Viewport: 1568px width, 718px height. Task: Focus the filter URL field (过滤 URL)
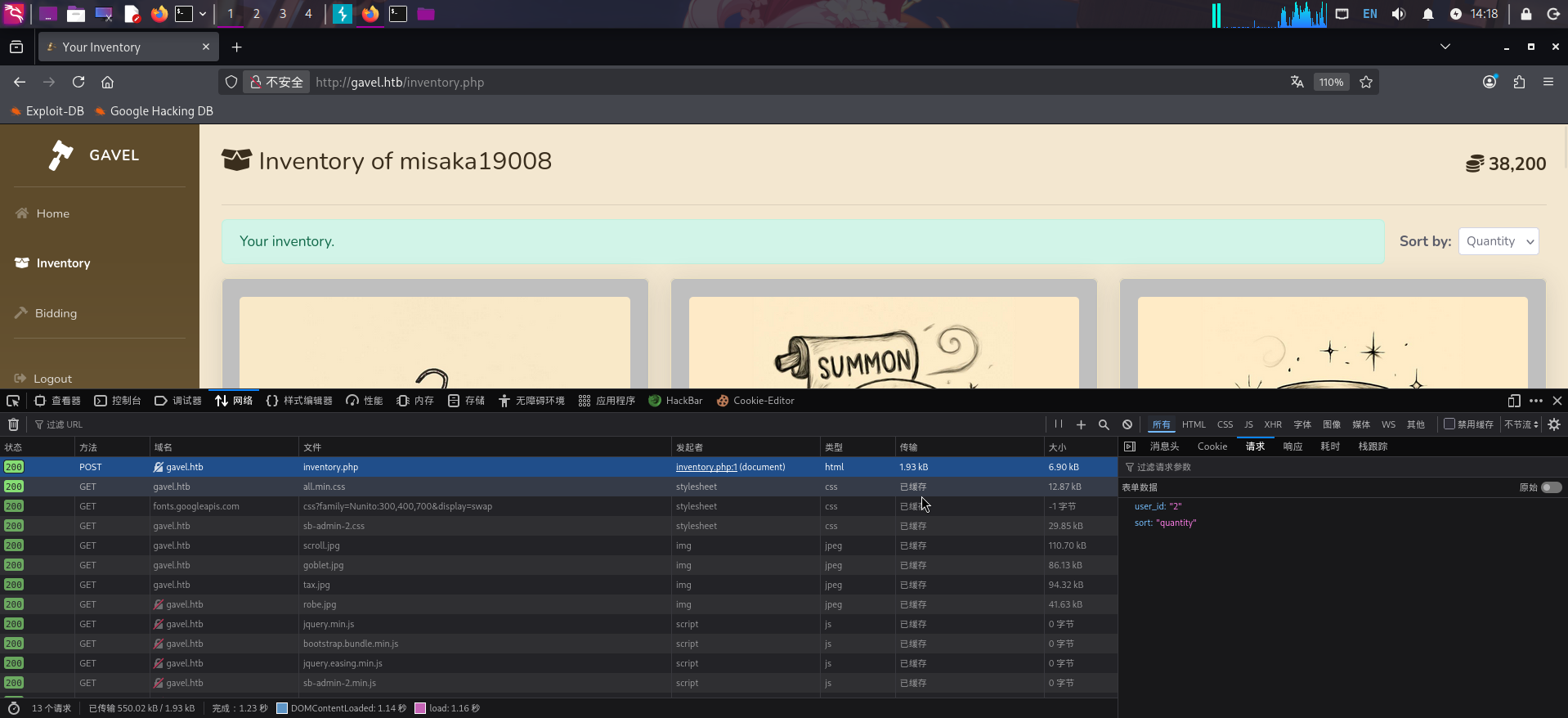(540, 424)
